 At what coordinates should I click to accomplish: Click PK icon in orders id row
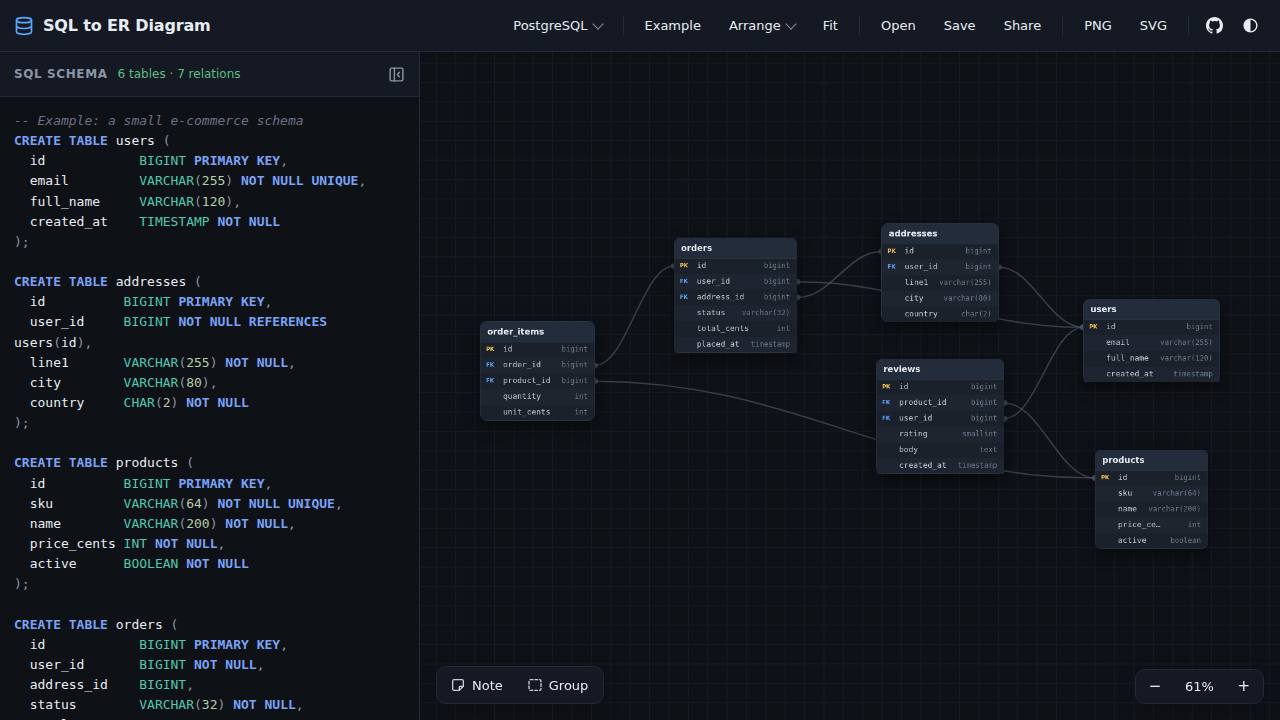(684, 266)
